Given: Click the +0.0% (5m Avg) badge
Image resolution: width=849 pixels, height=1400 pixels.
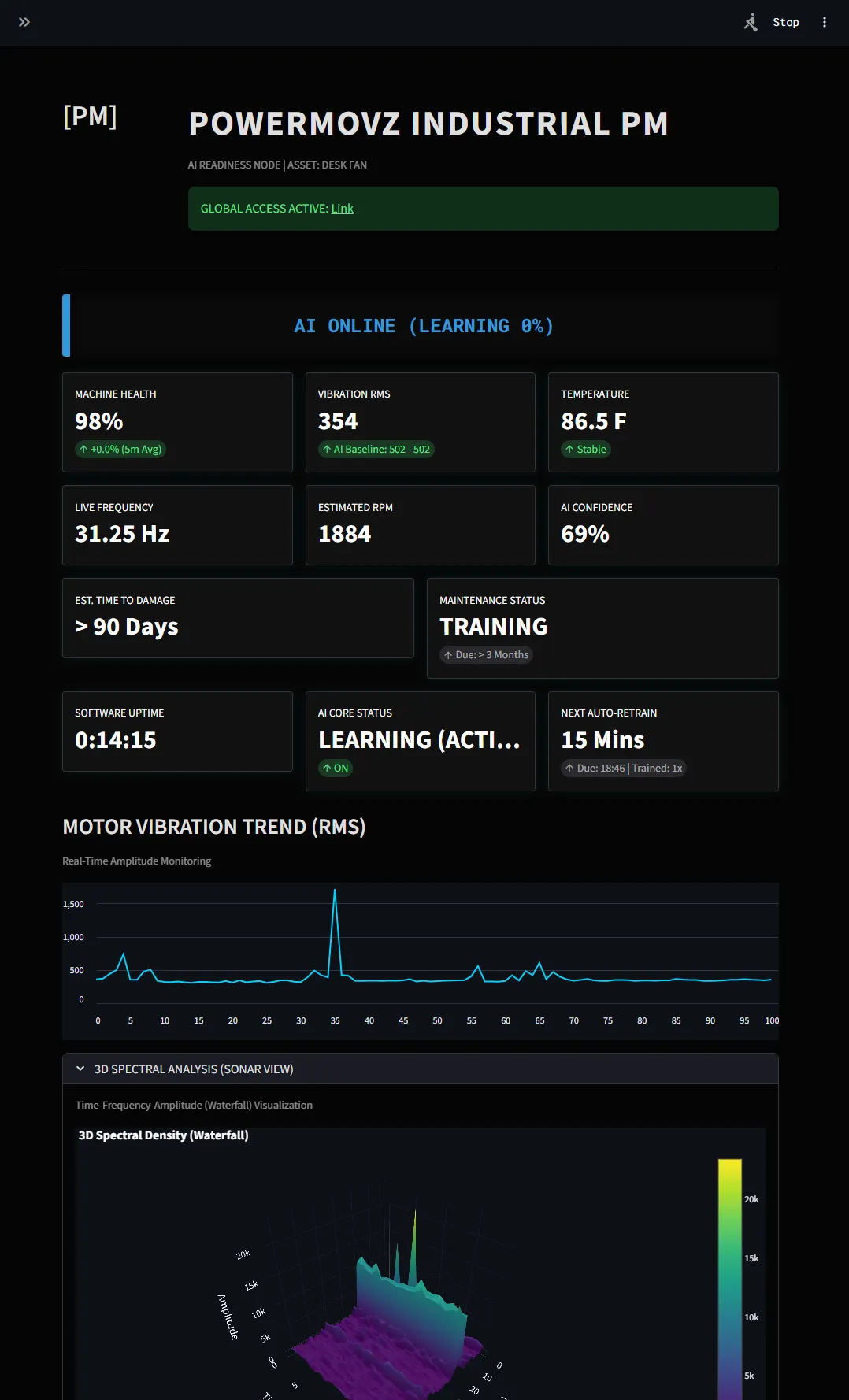Looking at the screenshot, I should [x=120, y=449].
